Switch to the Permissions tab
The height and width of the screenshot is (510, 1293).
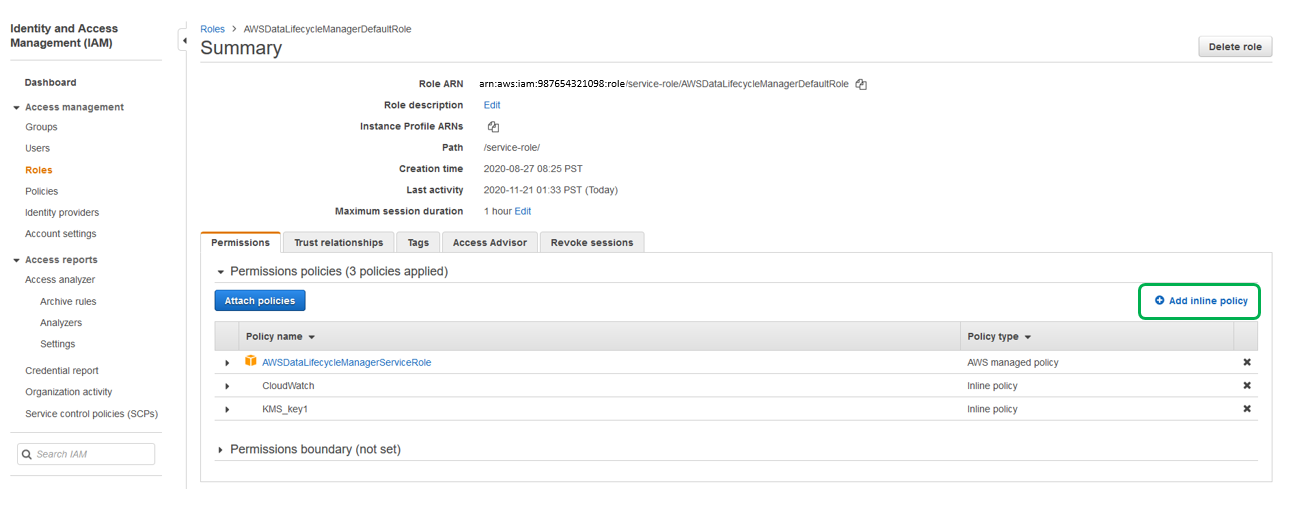240,242
